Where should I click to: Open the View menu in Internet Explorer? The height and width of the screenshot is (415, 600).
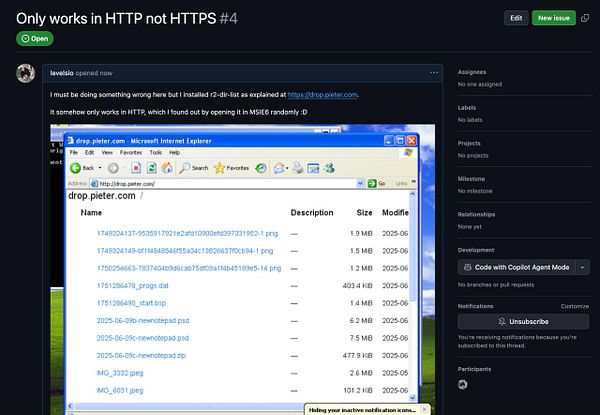(x=107, y=152)
